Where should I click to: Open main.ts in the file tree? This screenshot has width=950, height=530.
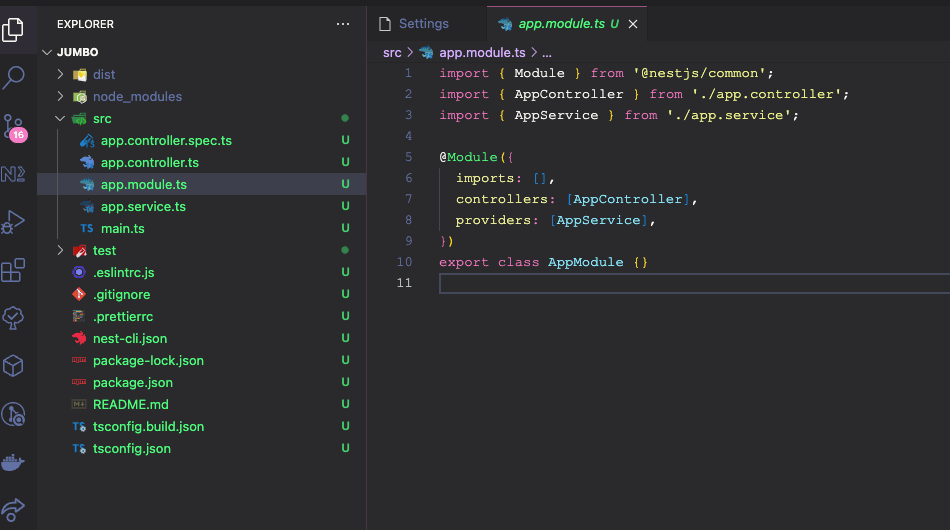(122, 229)
